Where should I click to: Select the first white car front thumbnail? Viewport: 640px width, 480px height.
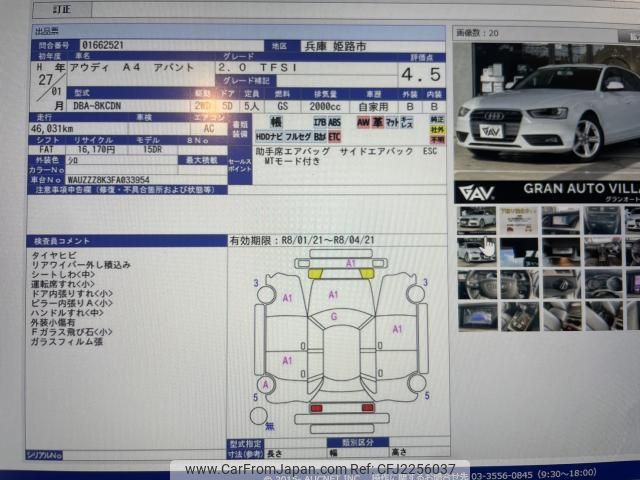point(476,219)
